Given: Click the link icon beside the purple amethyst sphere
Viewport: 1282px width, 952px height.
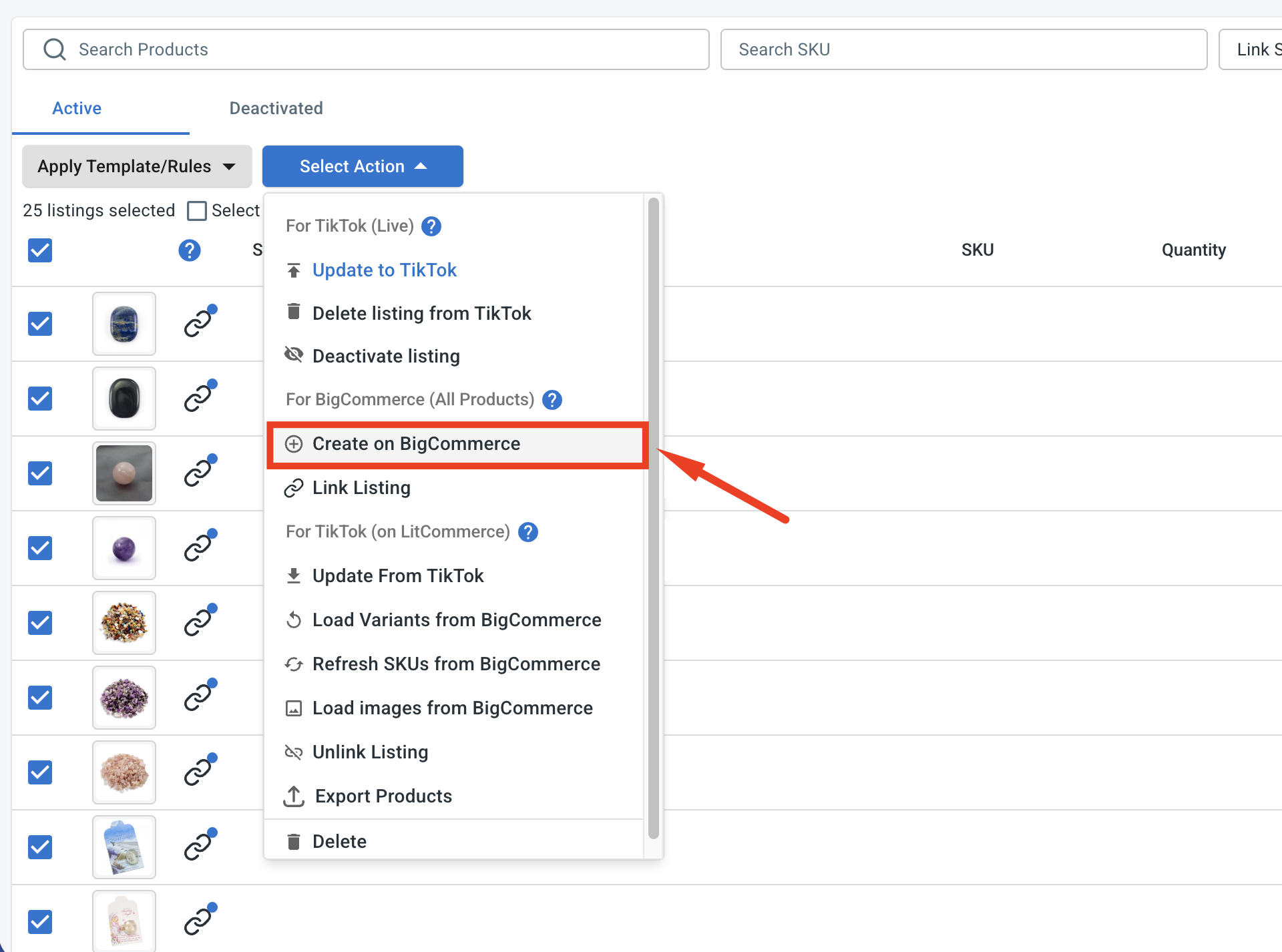Looking at the screenshot, I should pos(200,546).
